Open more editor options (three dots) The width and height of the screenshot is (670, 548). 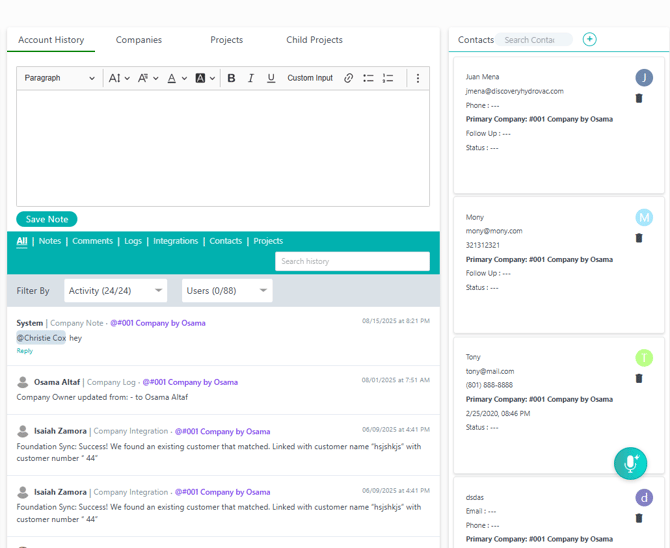point(418,78)
